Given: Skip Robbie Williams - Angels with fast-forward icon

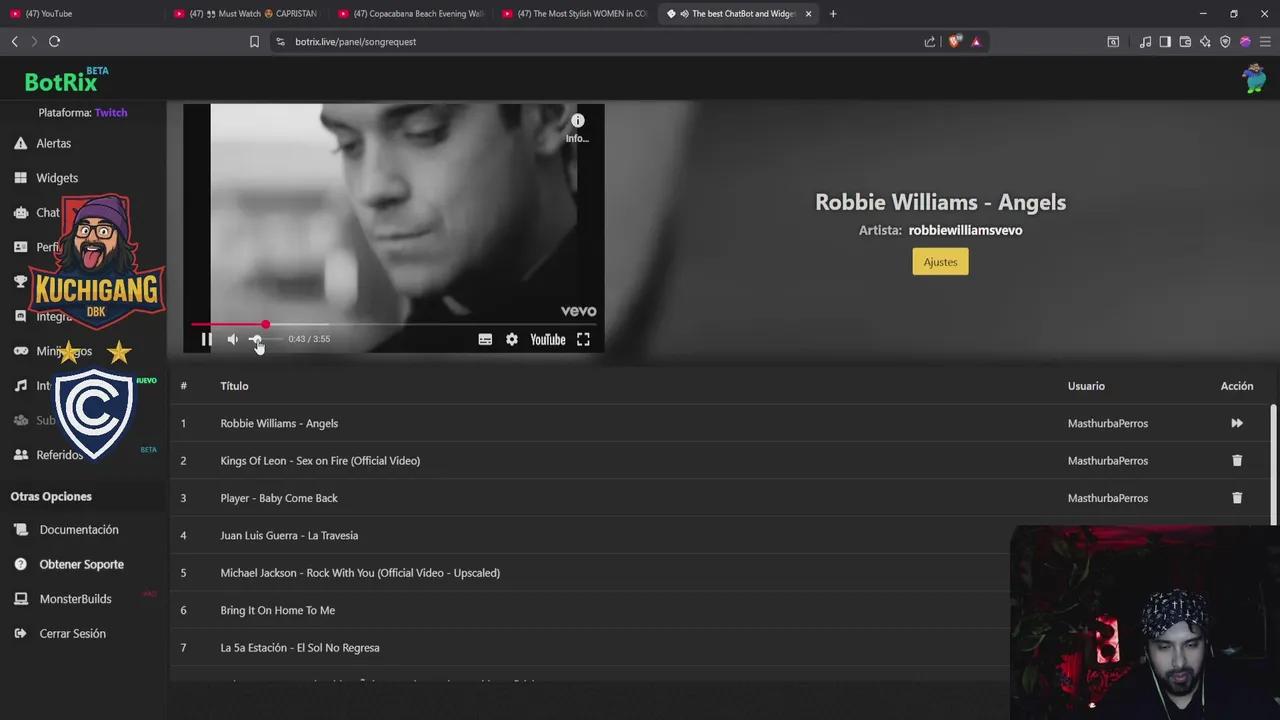Looking at the screenshot, I should (x=1237, y=423).
